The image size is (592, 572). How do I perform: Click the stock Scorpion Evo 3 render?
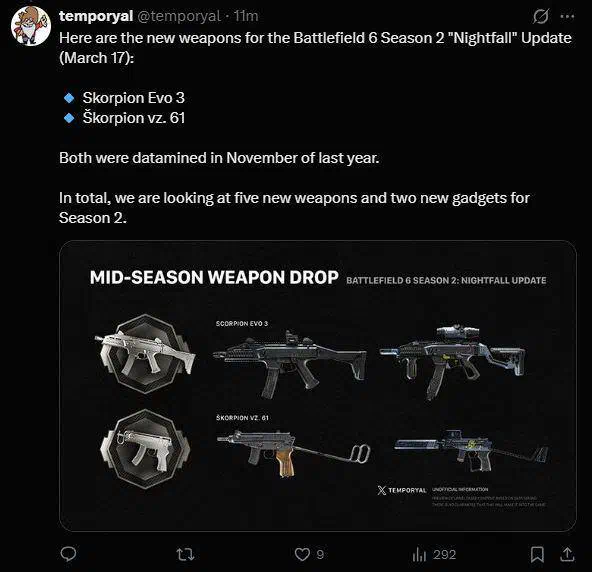tap(290, 364)
